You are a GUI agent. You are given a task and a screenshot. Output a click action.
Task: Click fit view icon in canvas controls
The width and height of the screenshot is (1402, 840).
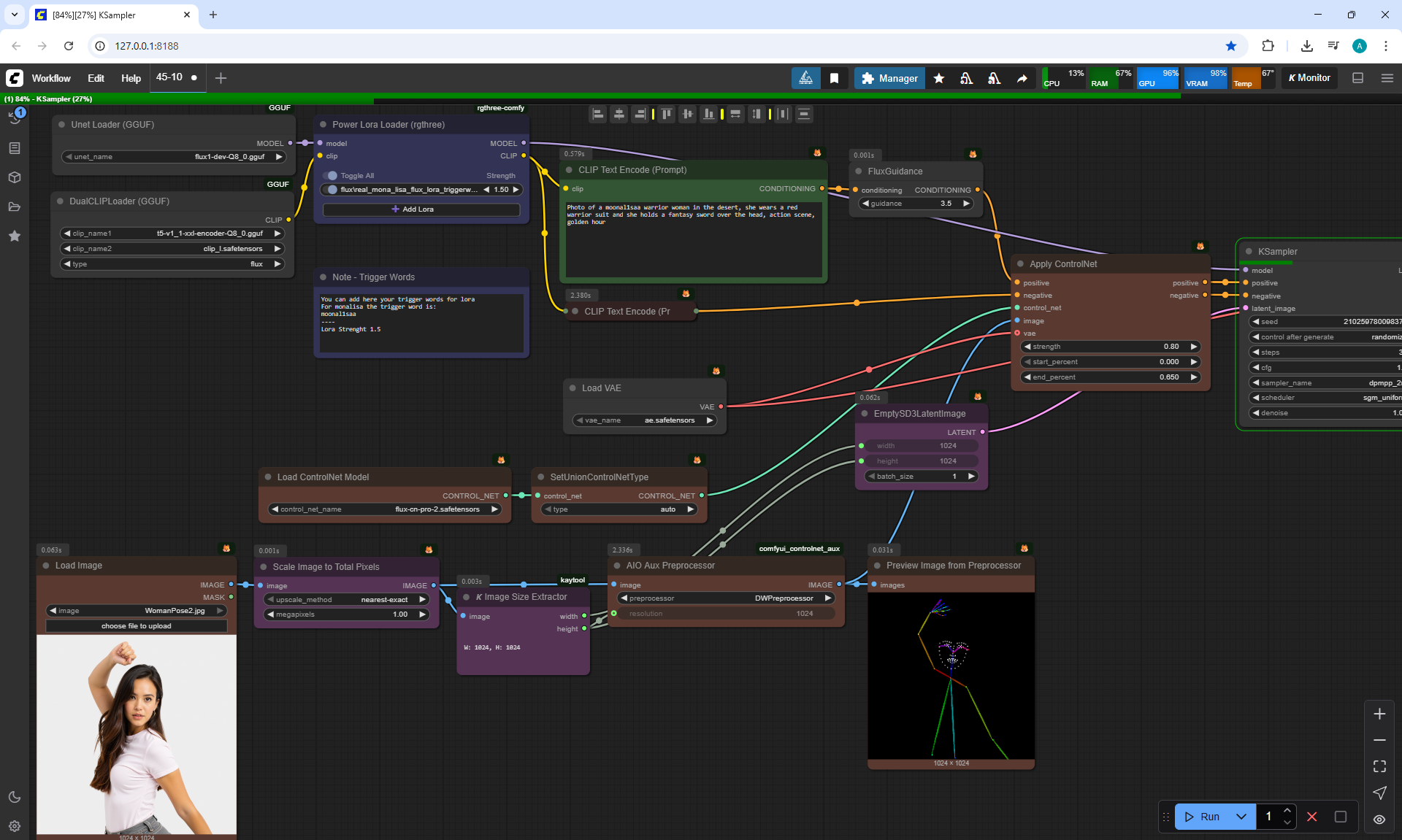coord(1379,766)
